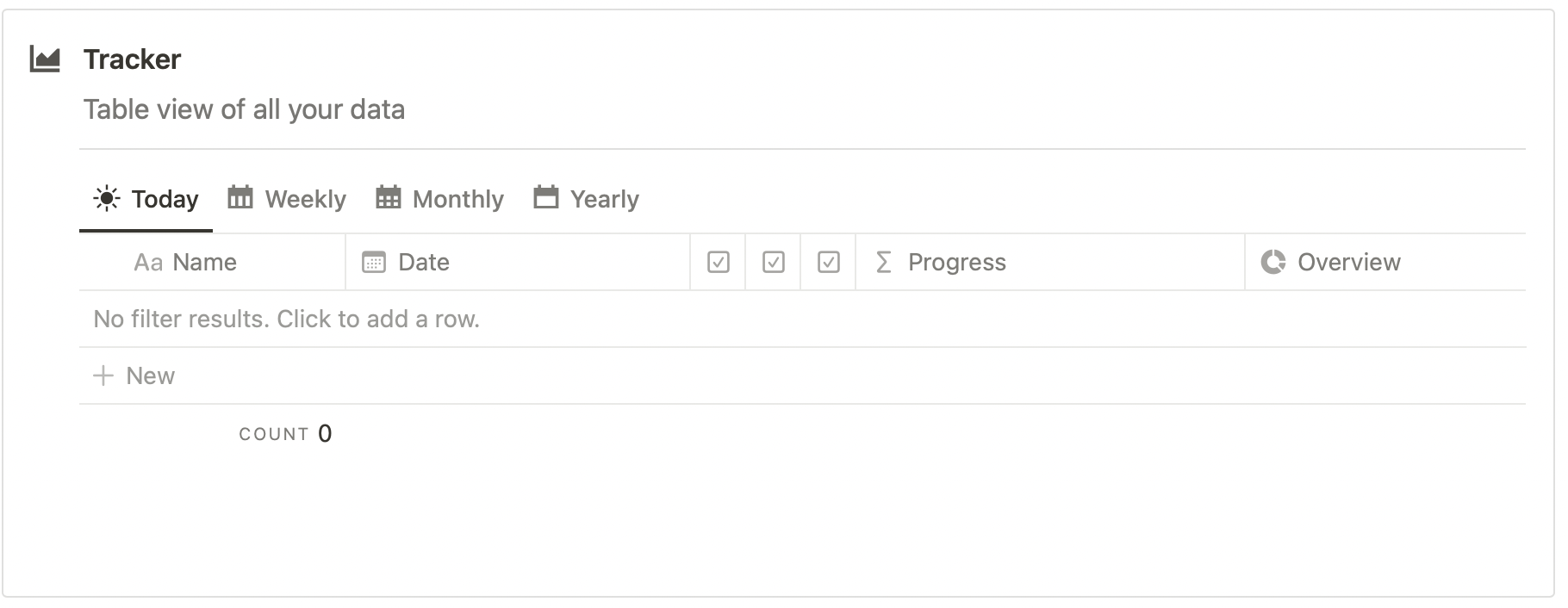Open the Name column header menu
Image resolution: width=1568 pixels, height=608 pixels.
(204, 263)
